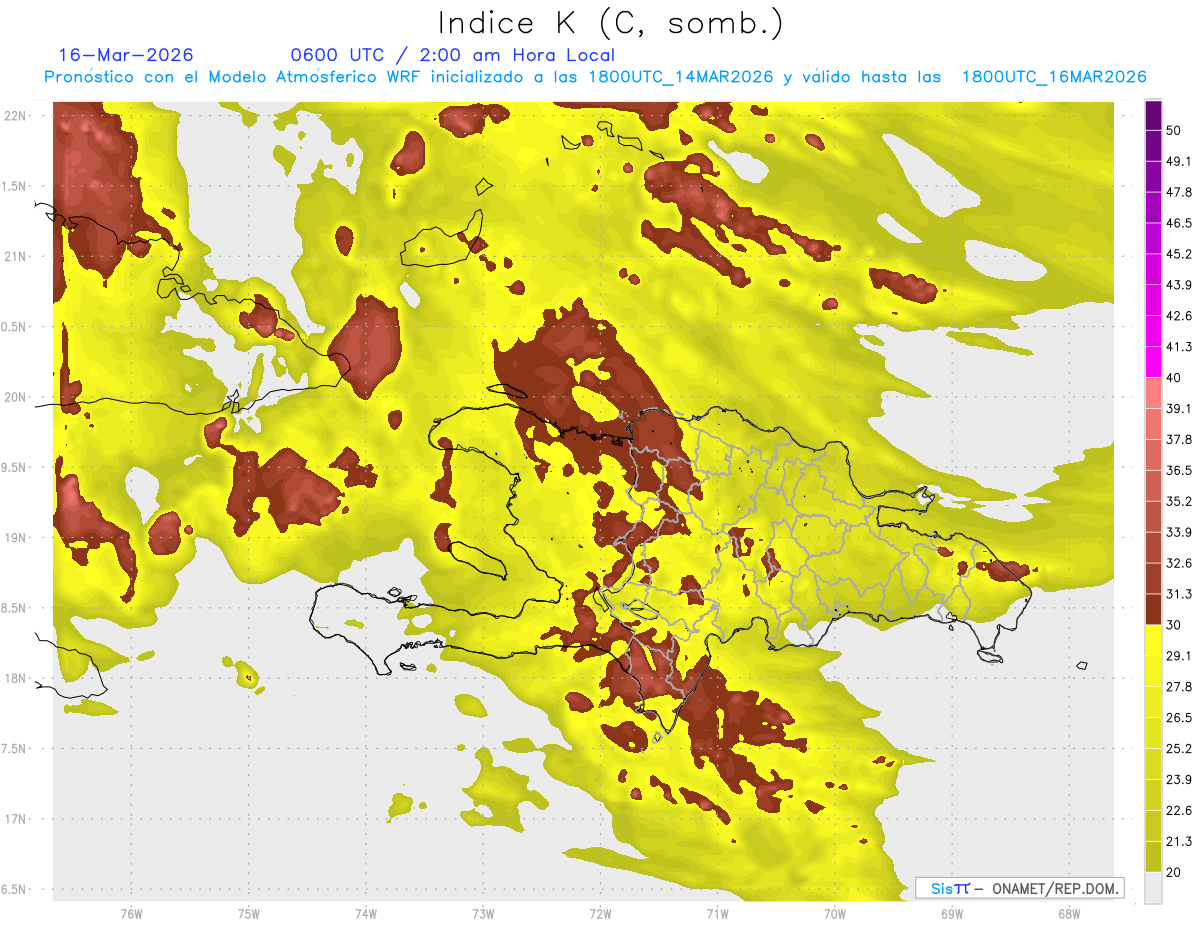The height and width of the screenshot is (927, 1200).
Task: Click the bright yellow swatch between 29.1 and 30
Action: (1153, 641)
